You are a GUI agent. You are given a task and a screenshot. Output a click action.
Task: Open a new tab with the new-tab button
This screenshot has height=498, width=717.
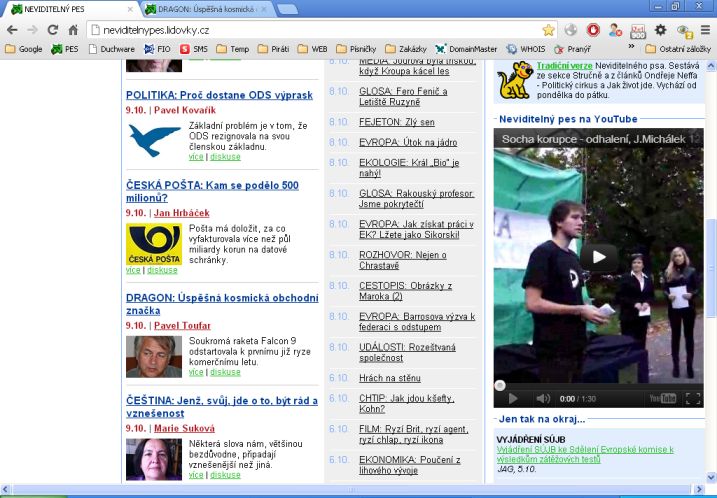pos(287,9)
